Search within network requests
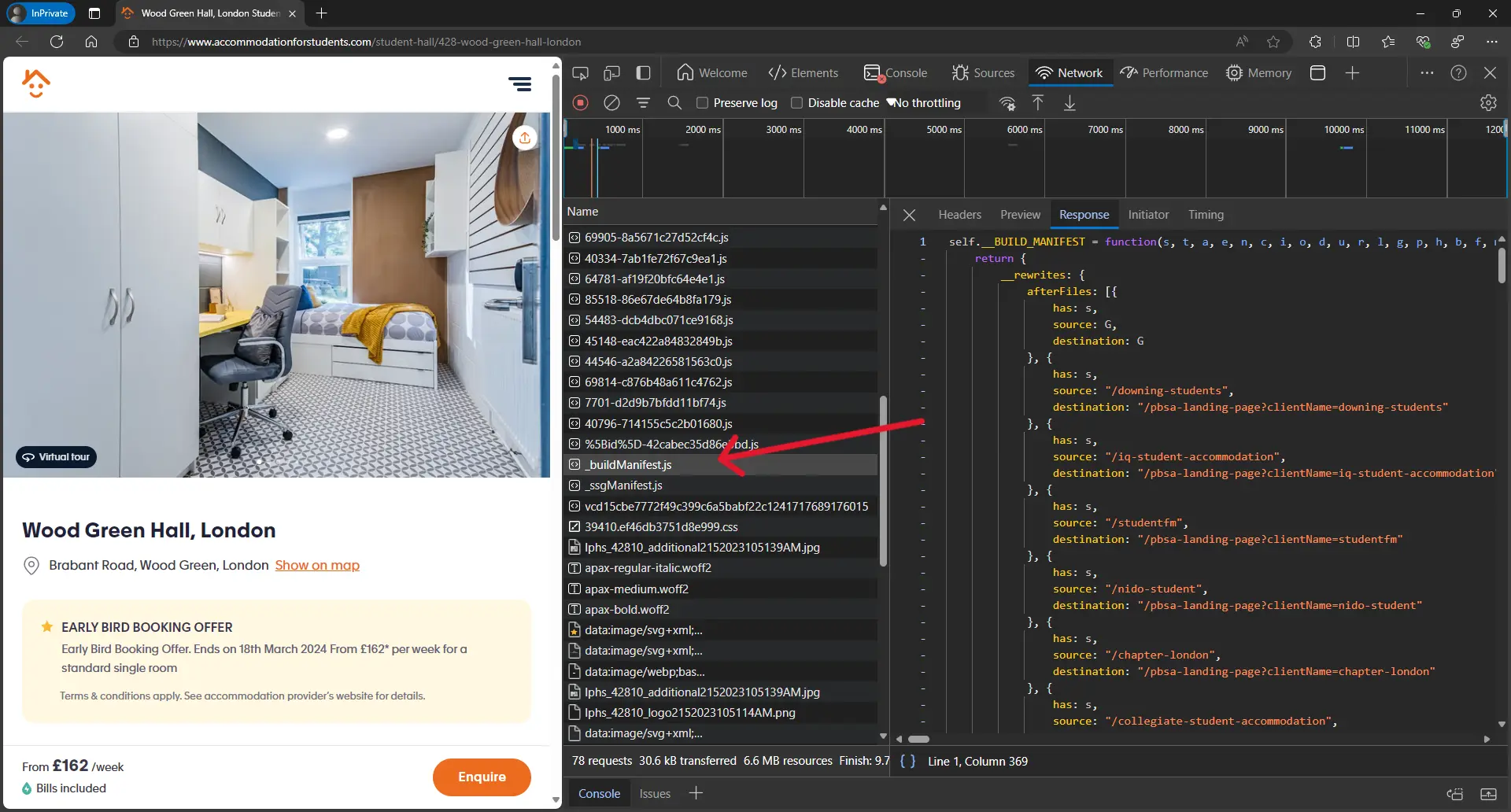The height and width of the screenshot is (812, 1511). click(675, 103)
